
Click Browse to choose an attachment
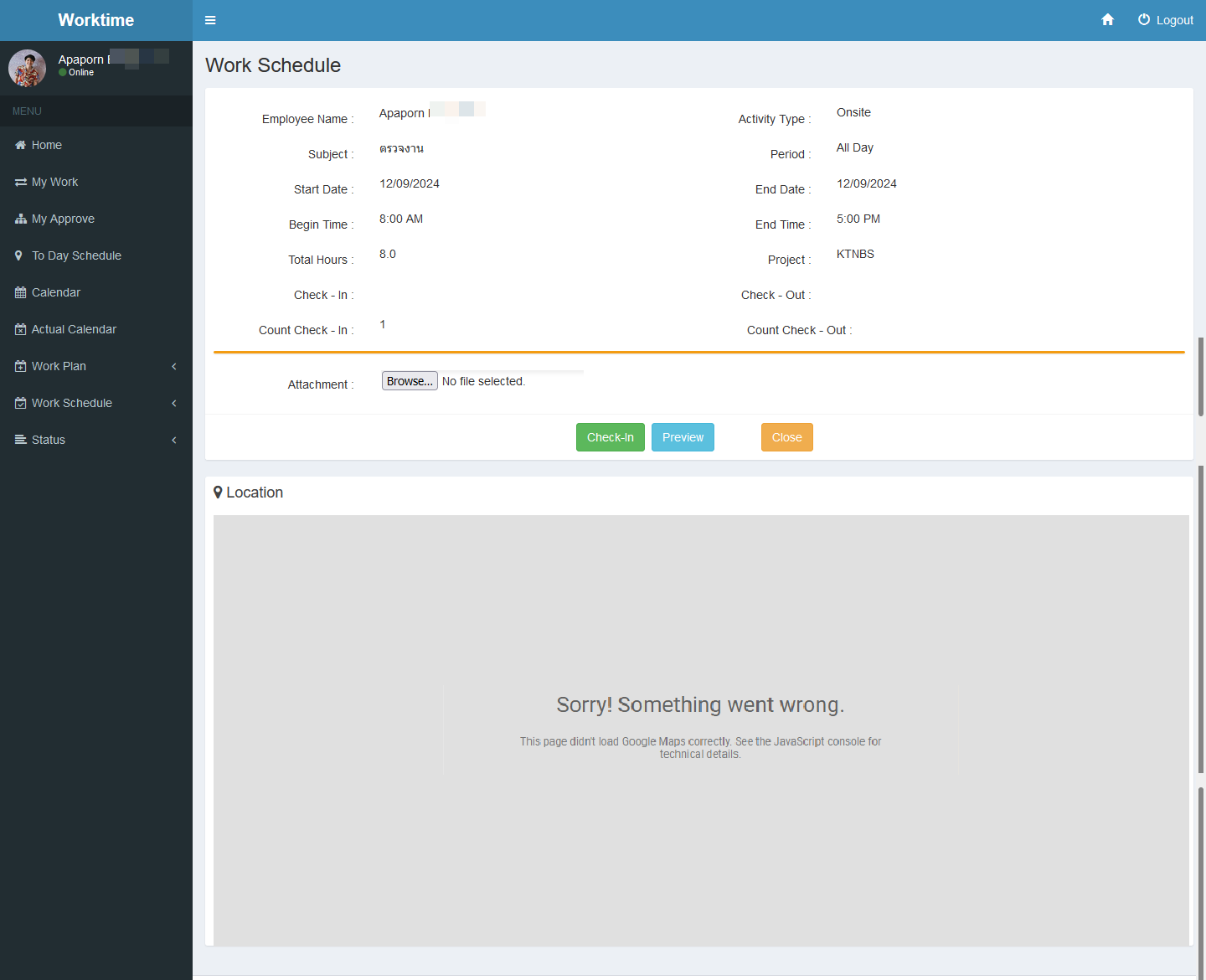(410, 381)
